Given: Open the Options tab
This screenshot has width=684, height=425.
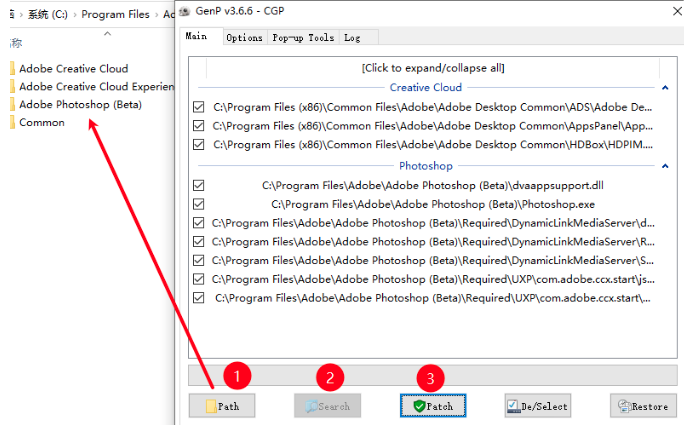Looking at the screenshot, I should (x=244, y=38).
